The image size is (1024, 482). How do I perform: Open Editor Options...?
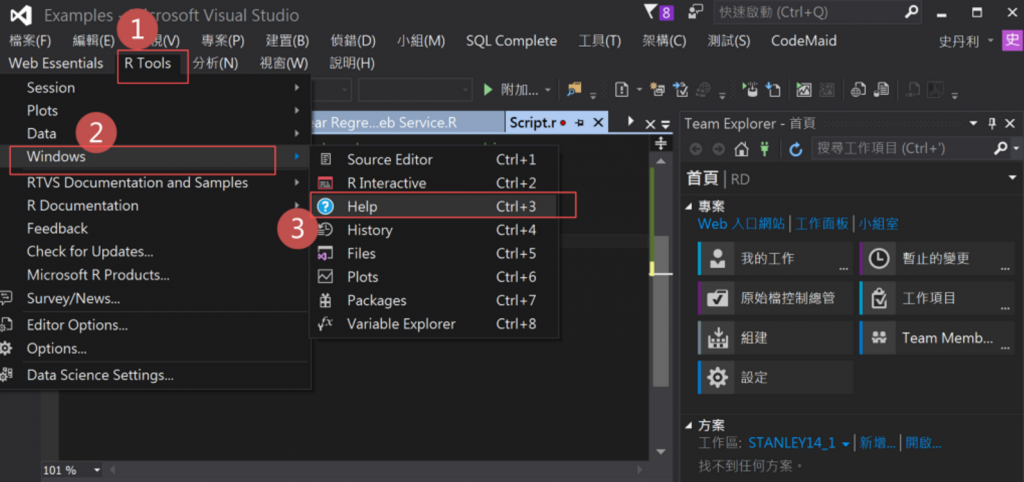click(x=155, y=325)
